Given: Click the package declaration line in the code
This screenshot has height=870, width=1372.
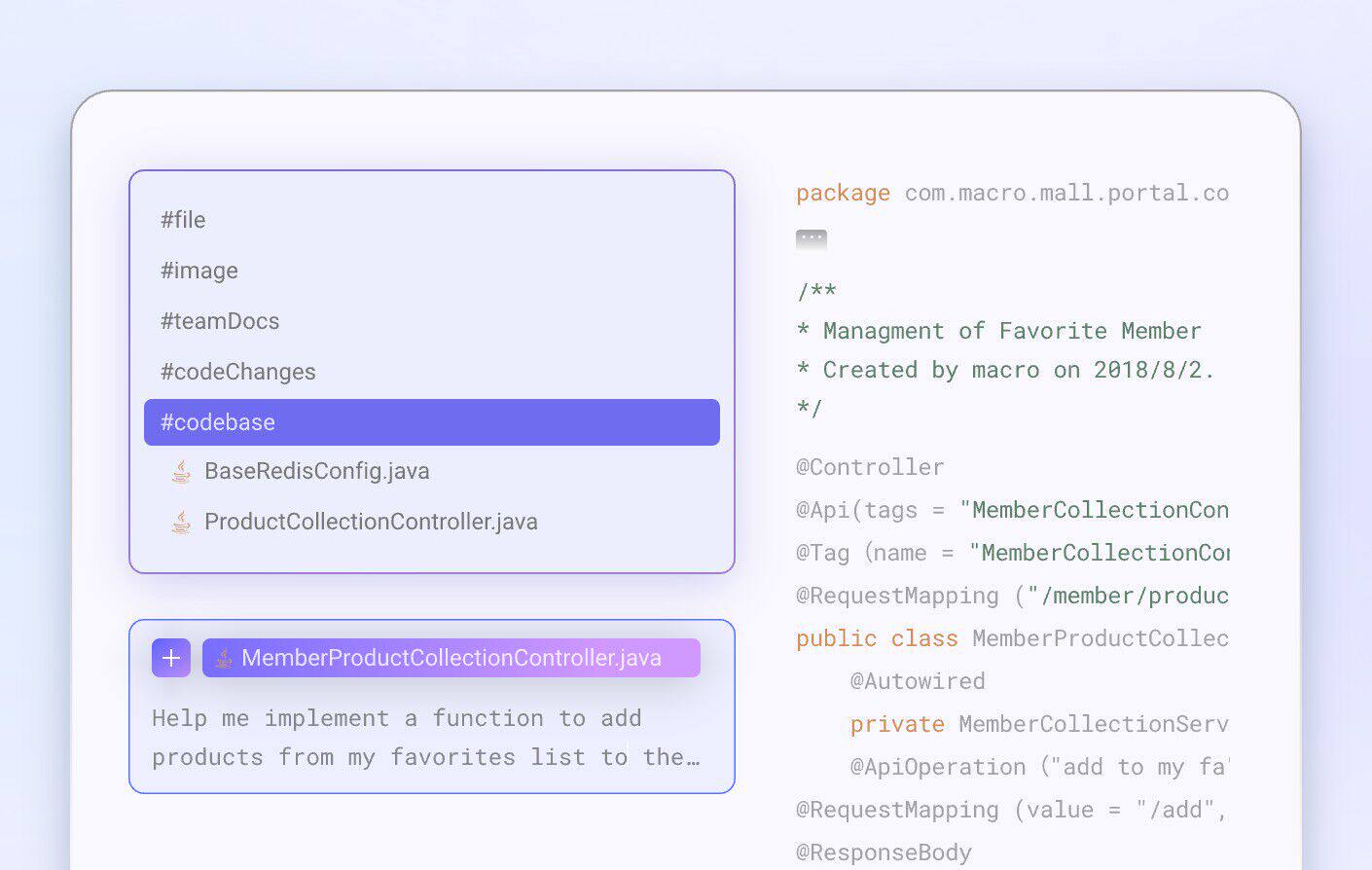Looking at the screenshot, I should [1012, 193].
